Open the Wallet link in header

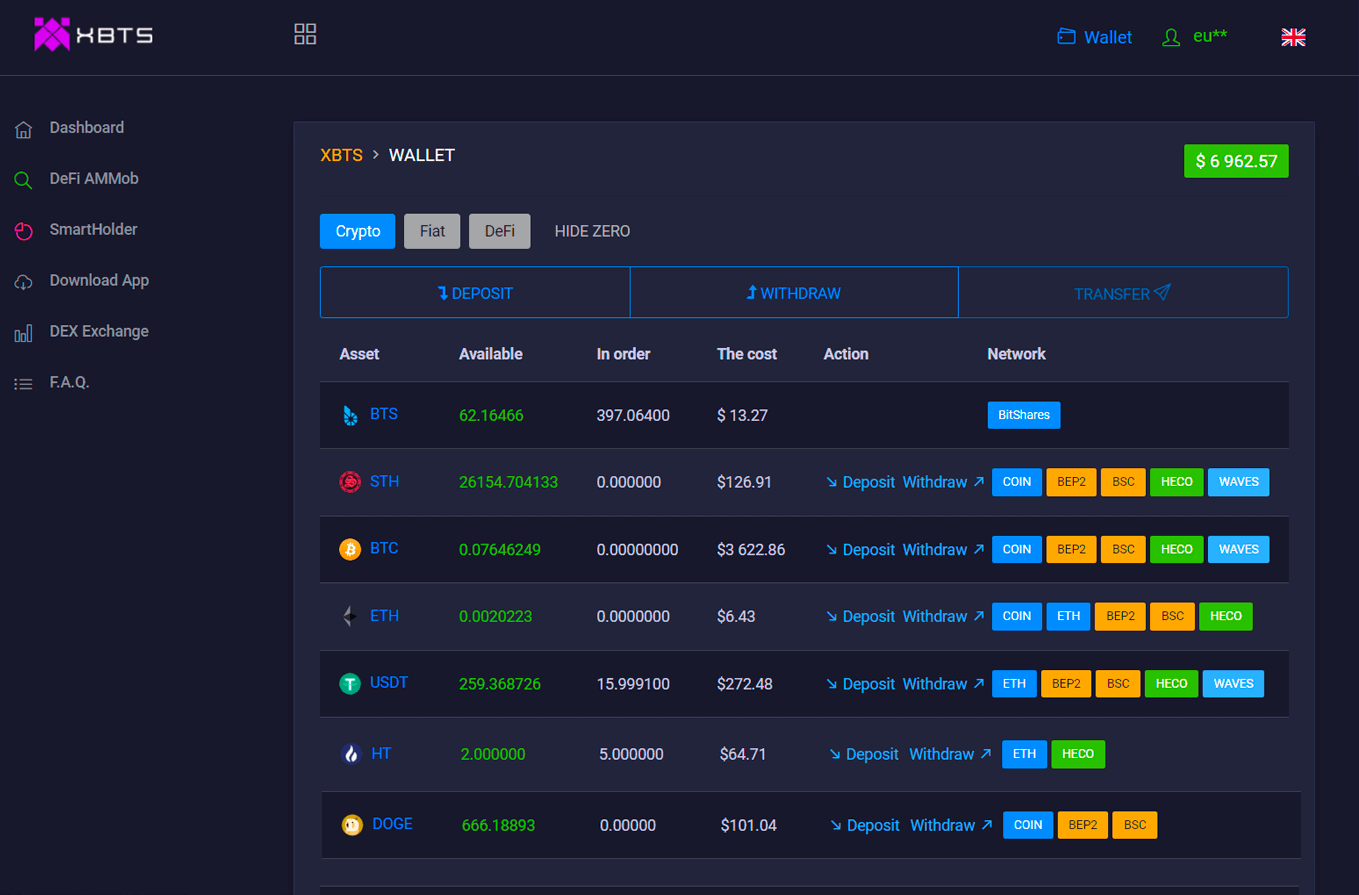point(1094,37)
